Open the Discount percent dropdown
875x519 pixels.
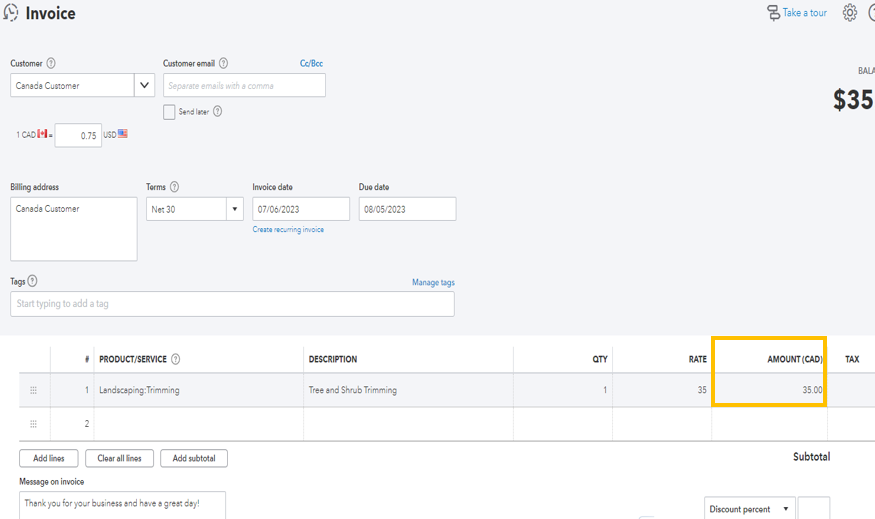[749, 509]
